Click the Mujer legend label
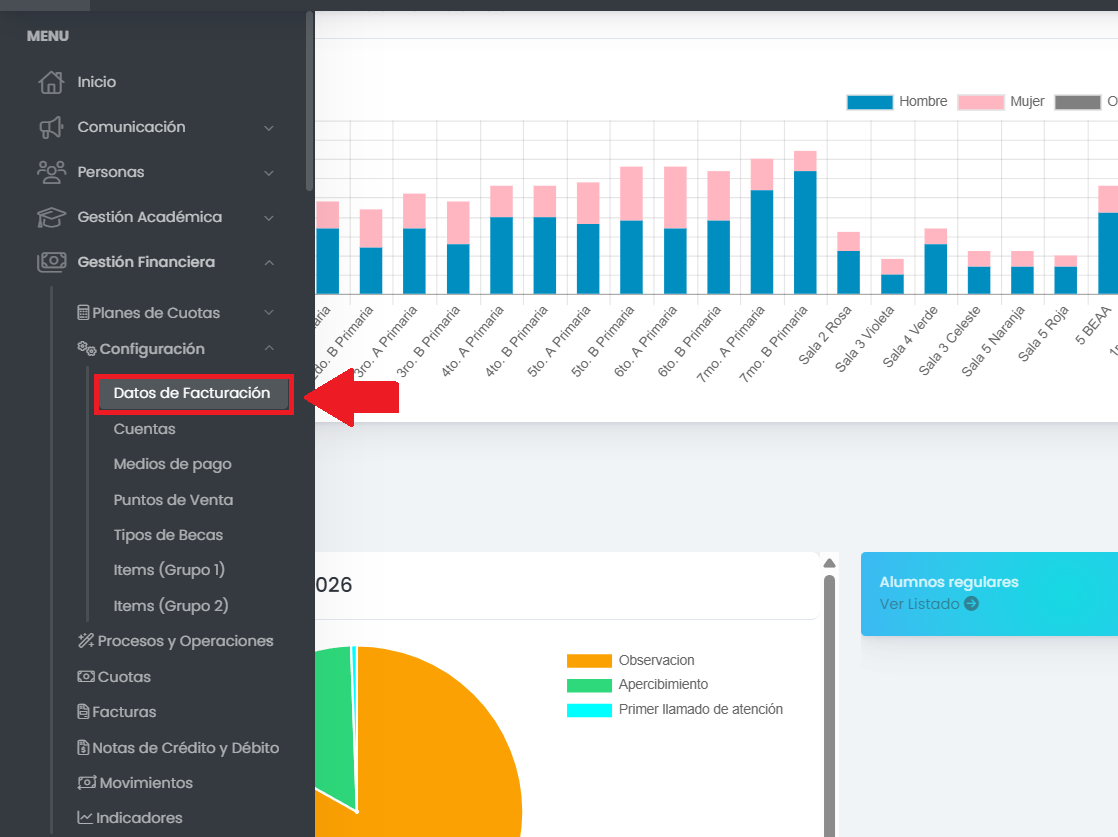The width and height of the screenshot is (1118, 837). click(x=1027, y=101)
